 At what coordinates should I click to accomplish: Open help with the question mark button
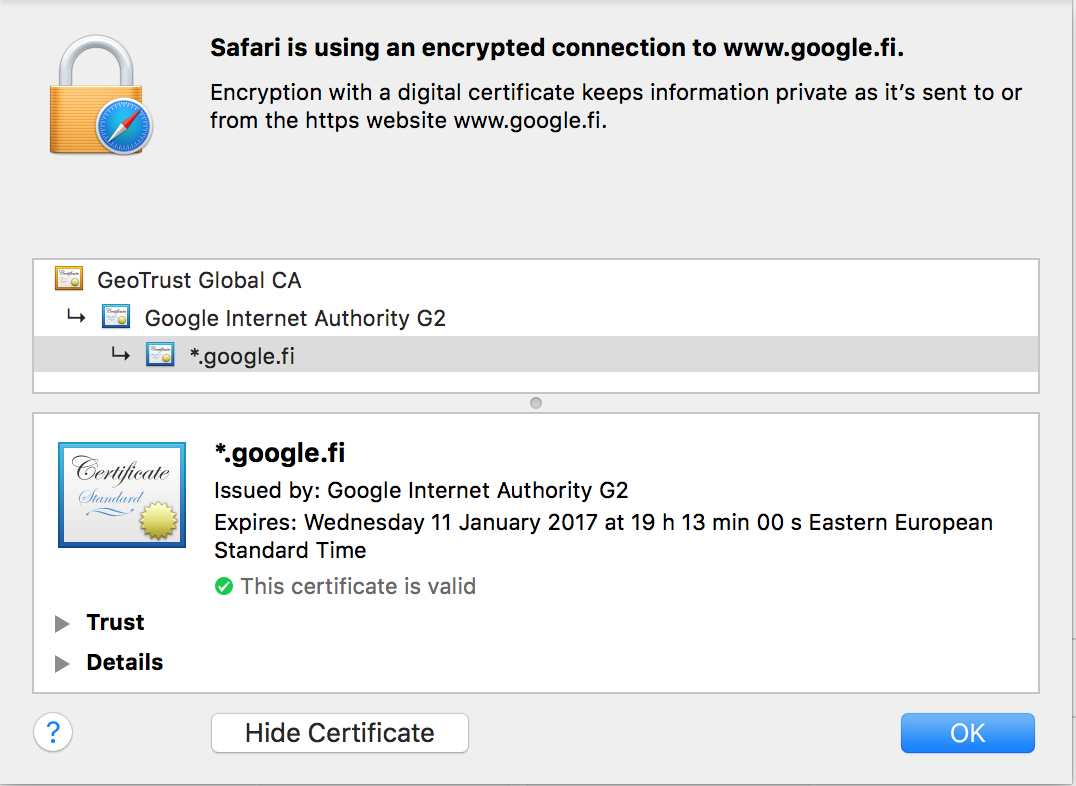(52, 732)
